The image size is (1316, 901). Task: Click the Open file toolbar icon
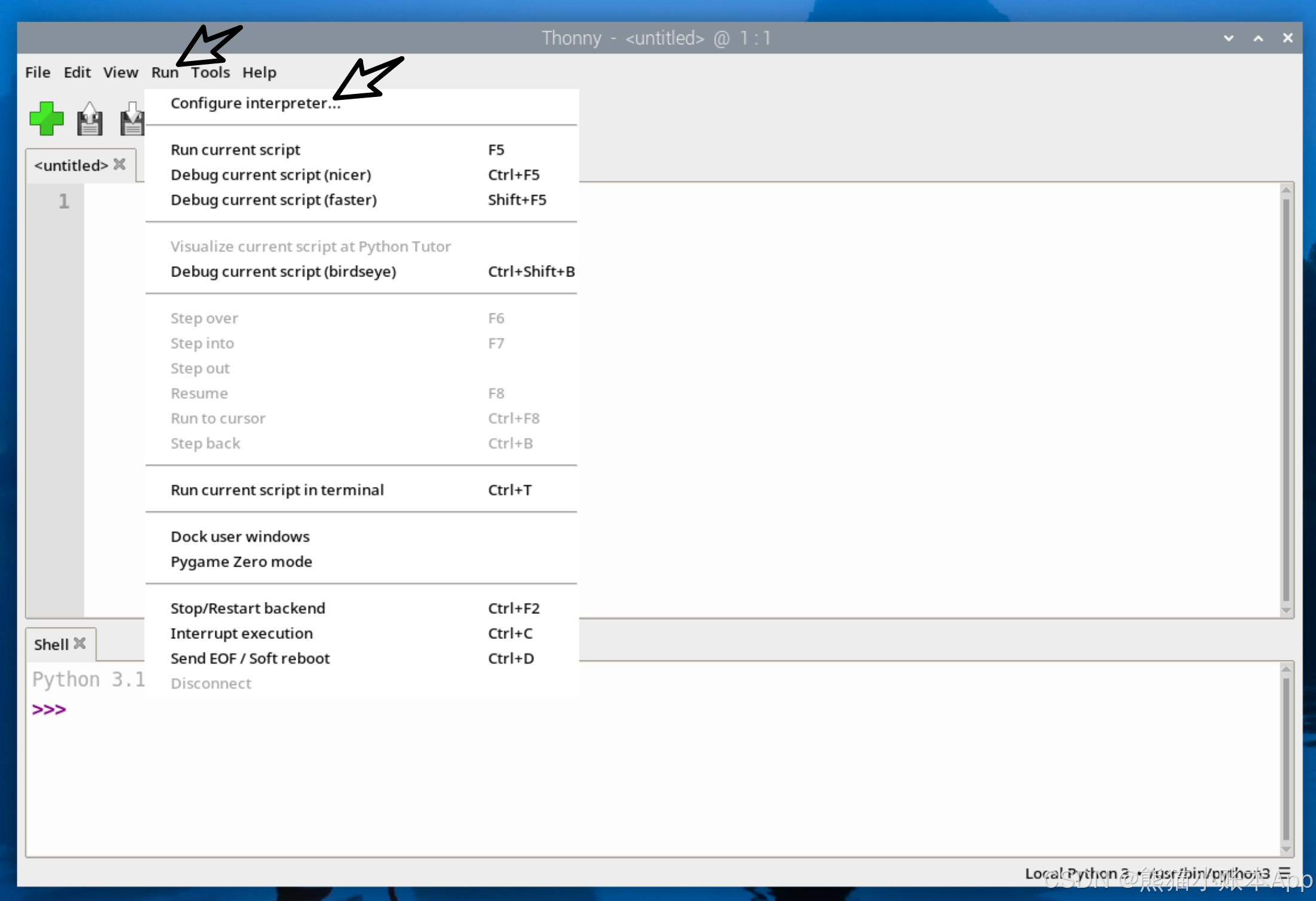(90, 118)
